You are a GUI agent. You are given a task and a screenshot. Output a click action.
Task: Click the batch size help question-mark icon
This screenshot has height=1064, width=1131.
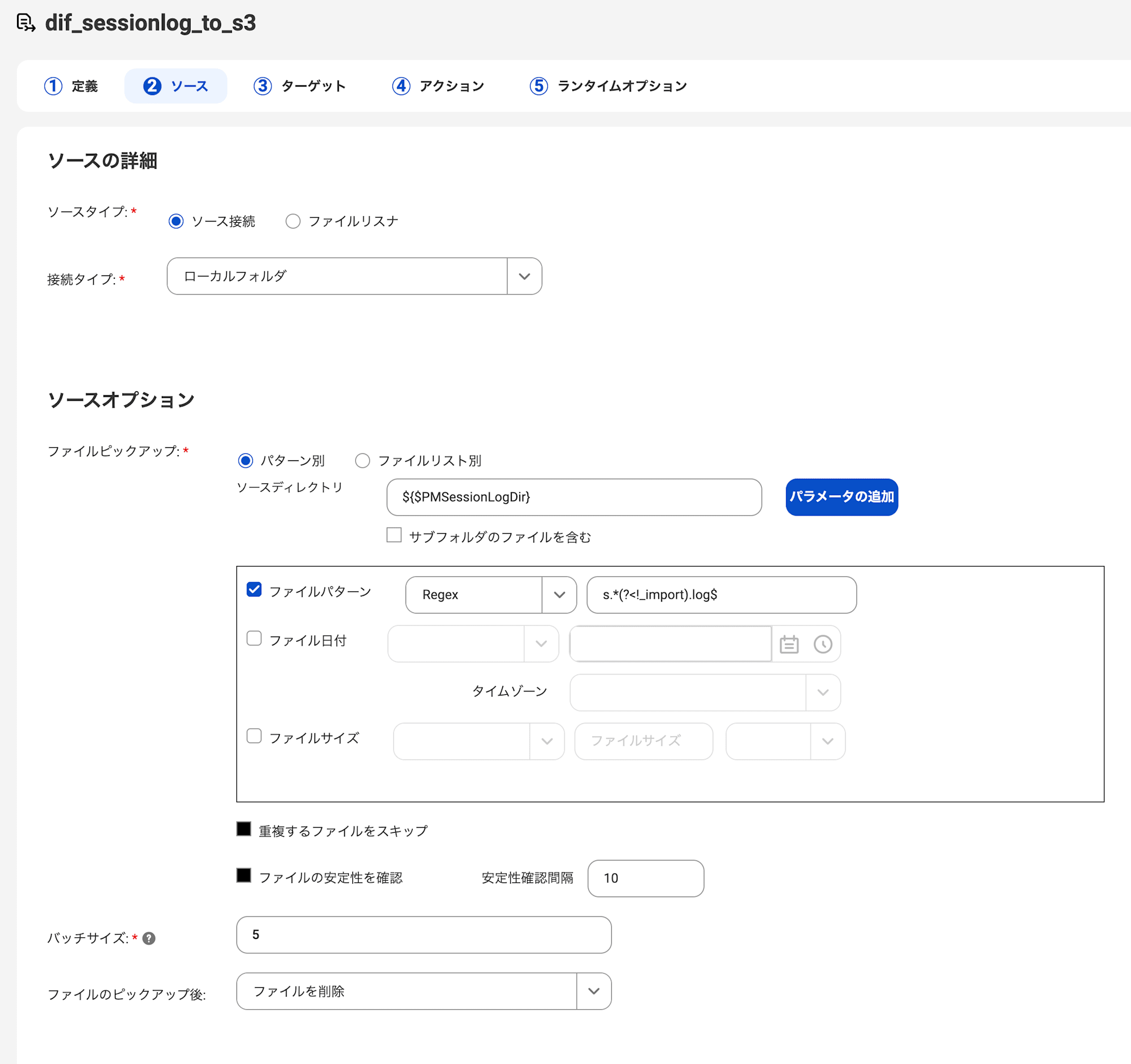(149, 938)
